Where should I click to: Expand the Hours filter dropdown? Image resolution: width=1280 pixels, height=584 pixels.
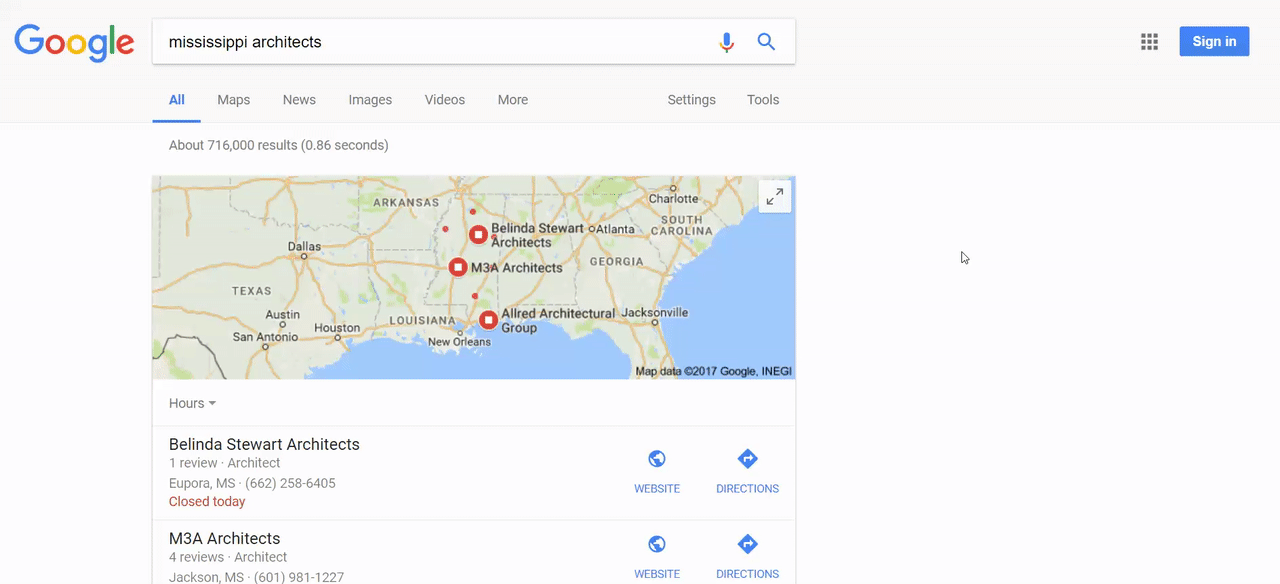pyautogui.click(x=192, y=403)
